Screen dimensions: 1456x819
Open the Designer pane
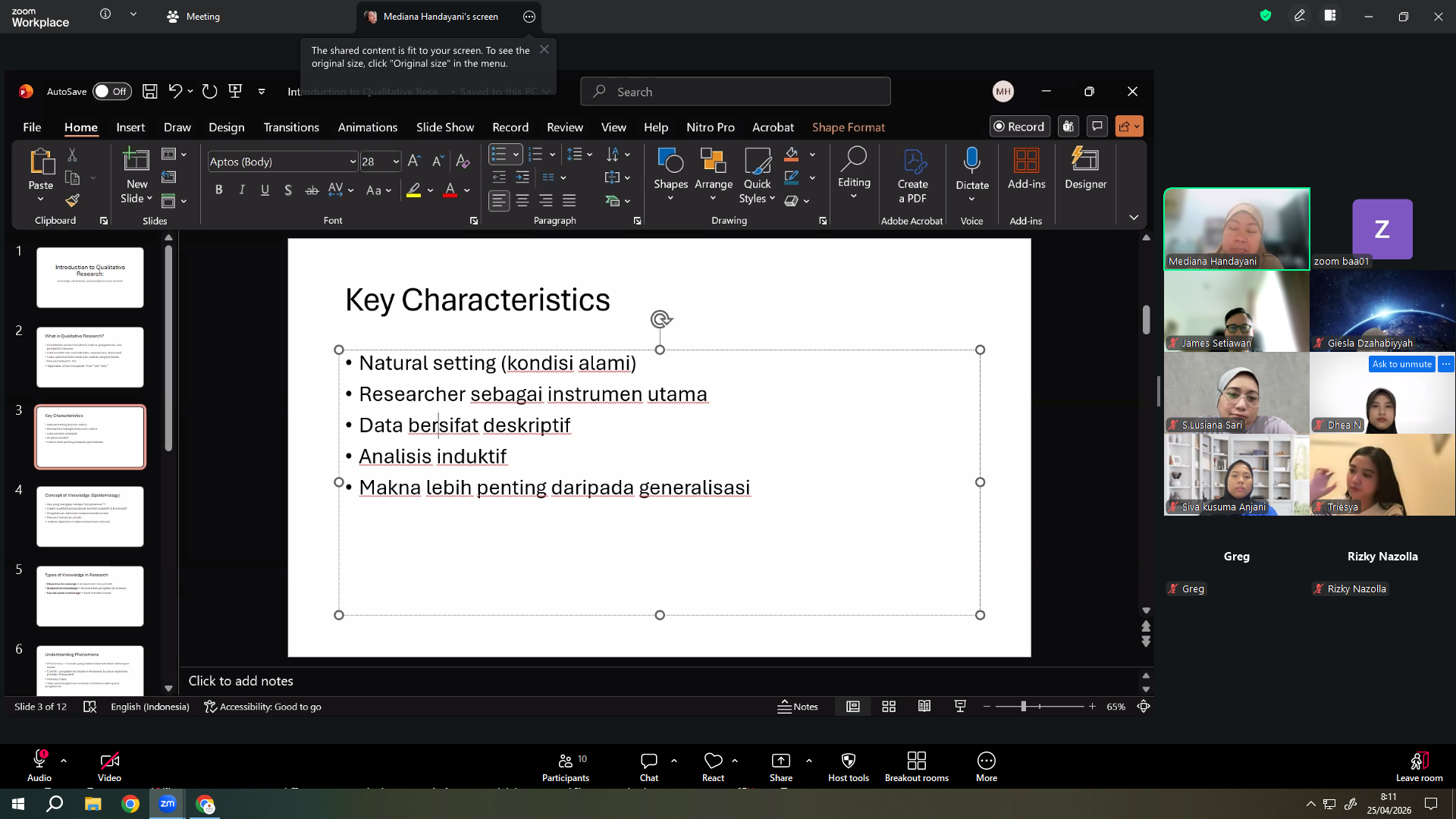(x=1086, y=168)
